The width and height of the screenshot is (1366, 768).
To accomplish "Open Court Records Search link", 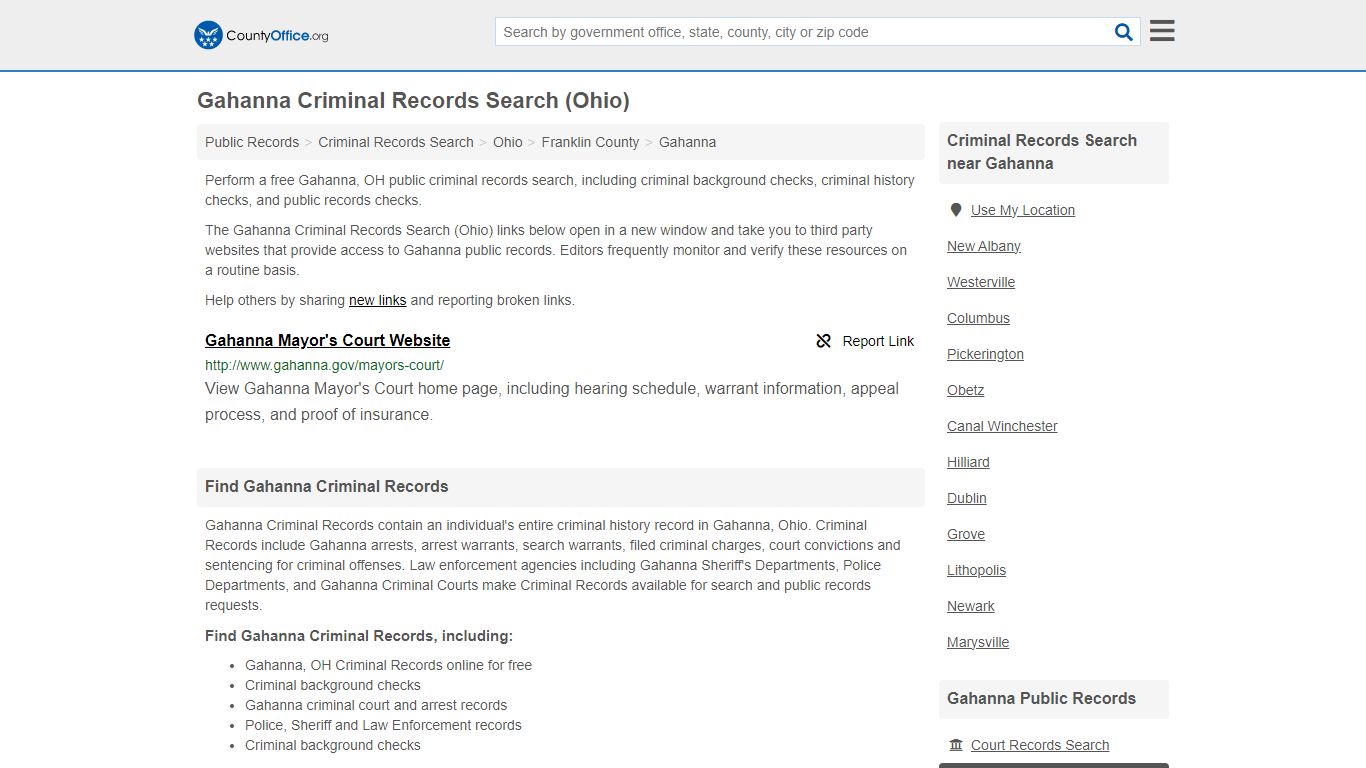I will point(1039,745).
